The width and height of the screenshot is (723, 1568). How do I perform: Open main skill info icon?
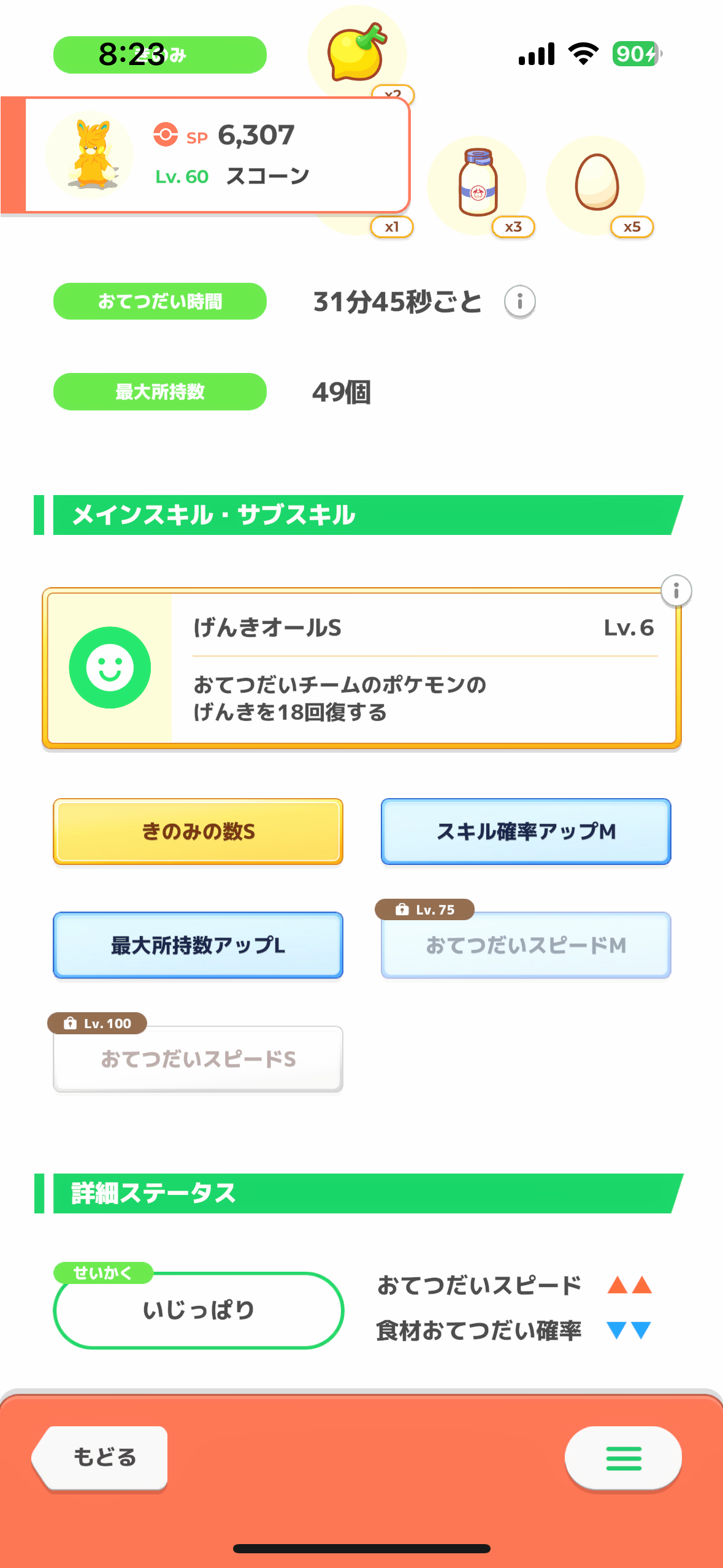click(x=676, y=591)
